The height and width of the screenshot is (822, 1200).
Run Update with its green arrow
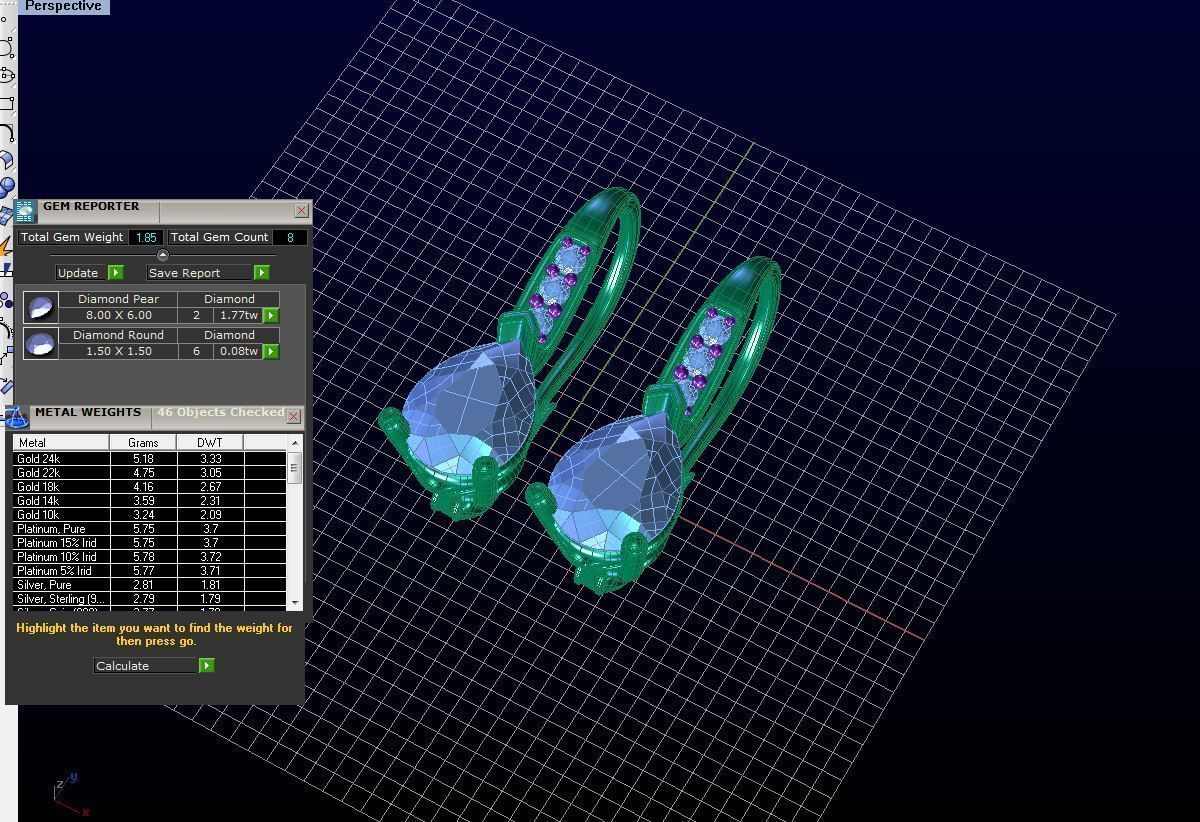point(115,273)
